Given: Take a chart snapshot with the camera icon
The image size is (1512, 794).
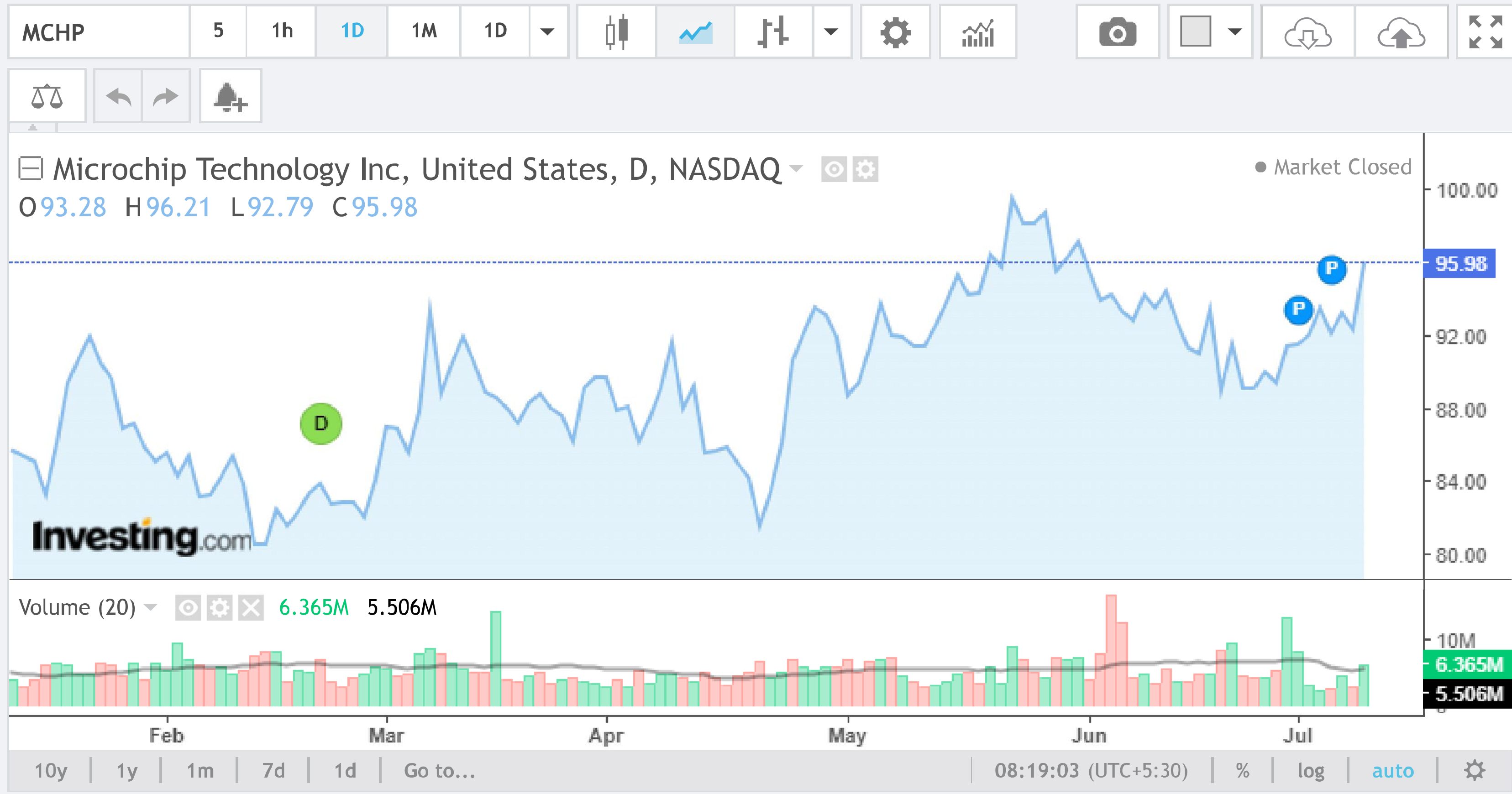Looking at the screenshot, I should click(x=1117, y=31).
